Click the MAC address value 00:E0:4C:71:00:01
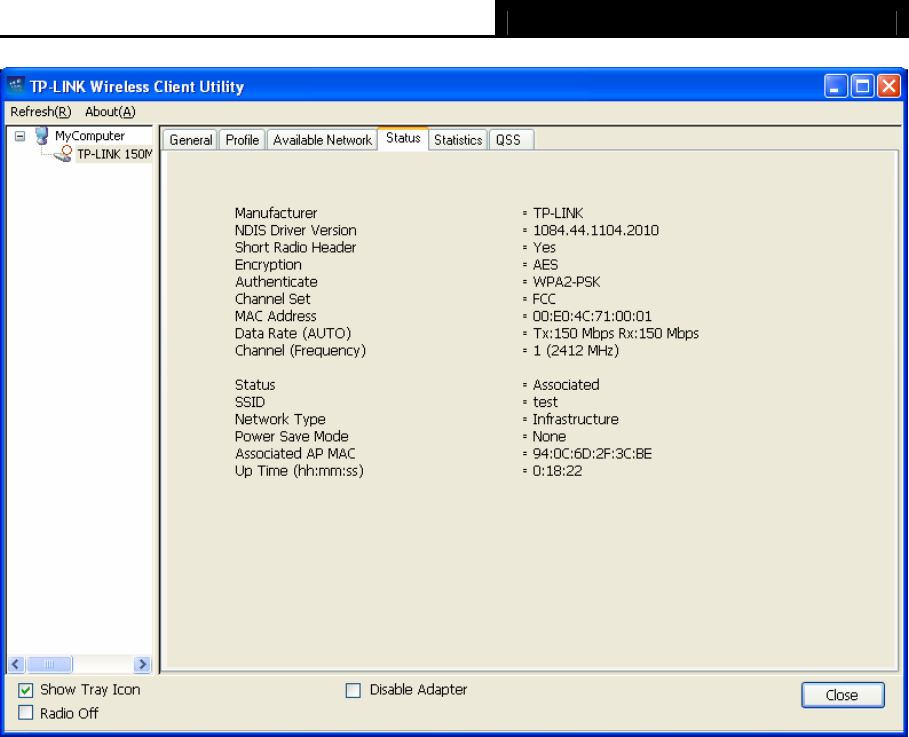Screen dimensions: 909x737 tap(592, 316)
